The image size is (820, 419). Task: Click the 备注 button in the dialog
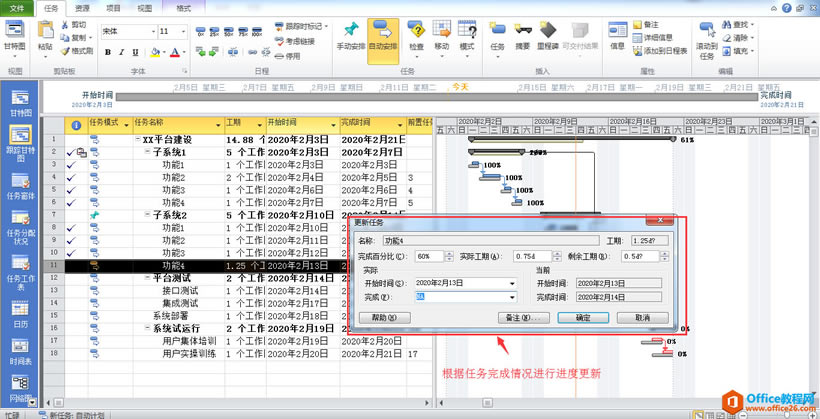pyautogui.click(x=523, y=317)
